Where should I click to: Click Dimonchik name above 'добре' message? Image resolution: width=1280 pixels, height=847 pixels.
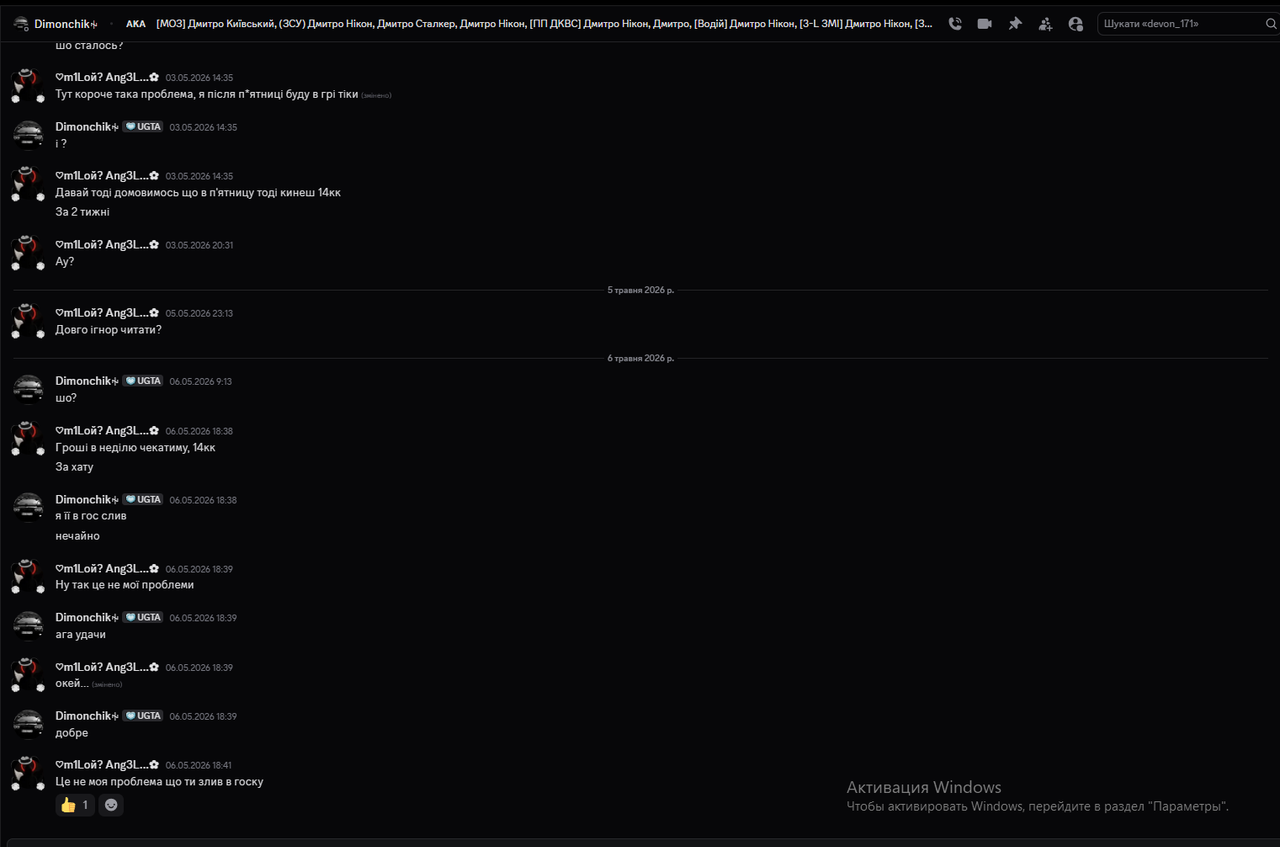point(87,716)
